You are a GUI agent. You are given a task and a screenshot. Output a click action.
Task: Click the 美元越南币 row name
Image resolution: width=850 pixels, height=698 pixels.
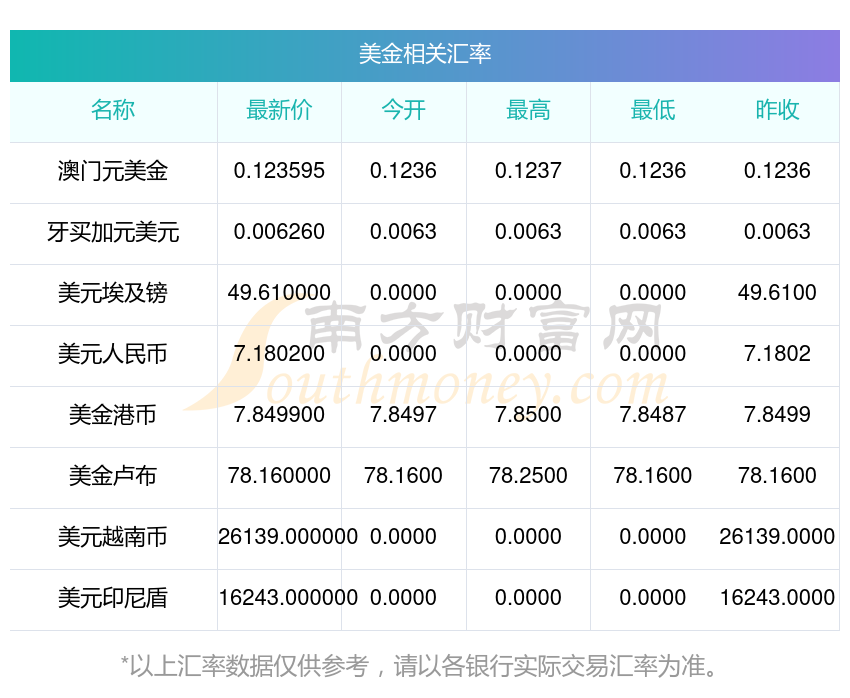pyautogui.click(x=113, y=537)
